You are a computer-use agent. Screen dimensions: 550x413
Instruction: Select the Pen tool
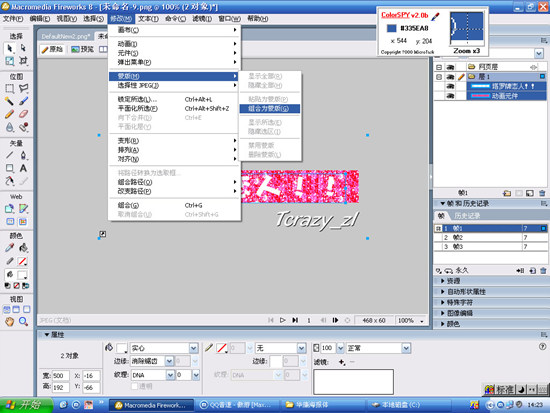pos(23,155)
